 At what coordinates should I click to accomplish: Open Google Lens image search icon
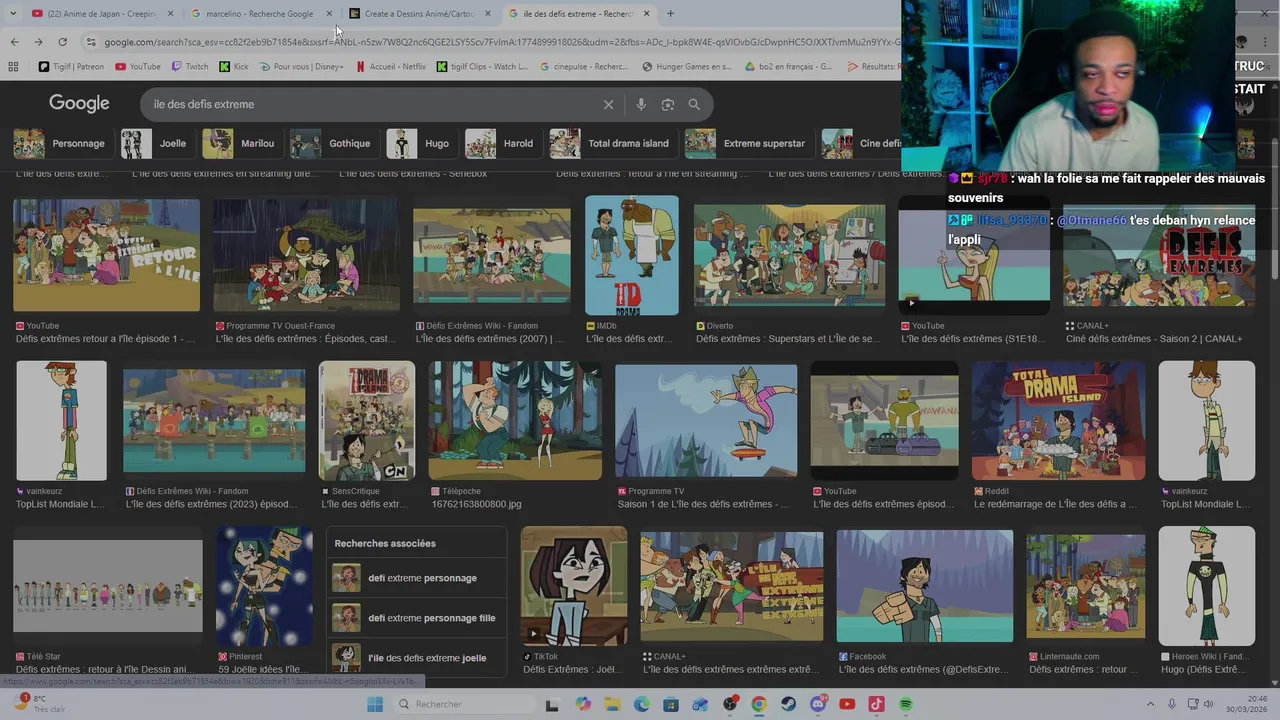[667, 104]
